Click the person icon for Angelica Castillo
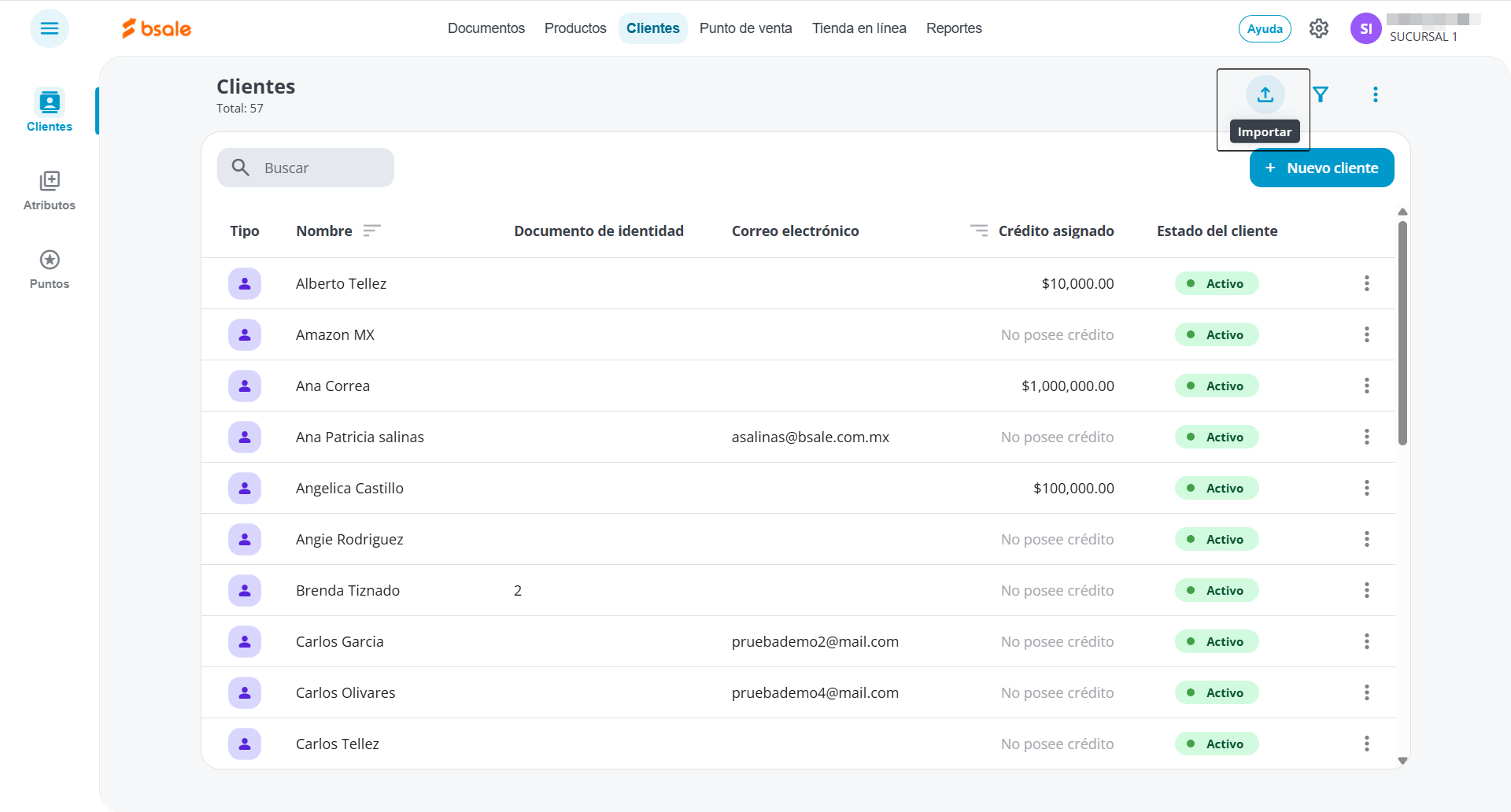The width and height of the screenshot is (1511, 812). click(245, 488)
